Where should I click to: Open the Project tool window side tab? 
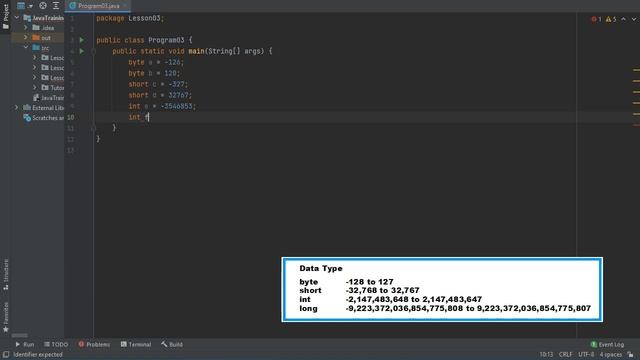tap(5, 16)
